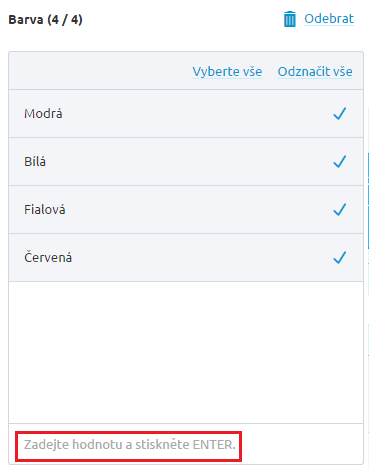
Task: Uncheck the Modrá checkmark
Action: click(x=340, y=114)
